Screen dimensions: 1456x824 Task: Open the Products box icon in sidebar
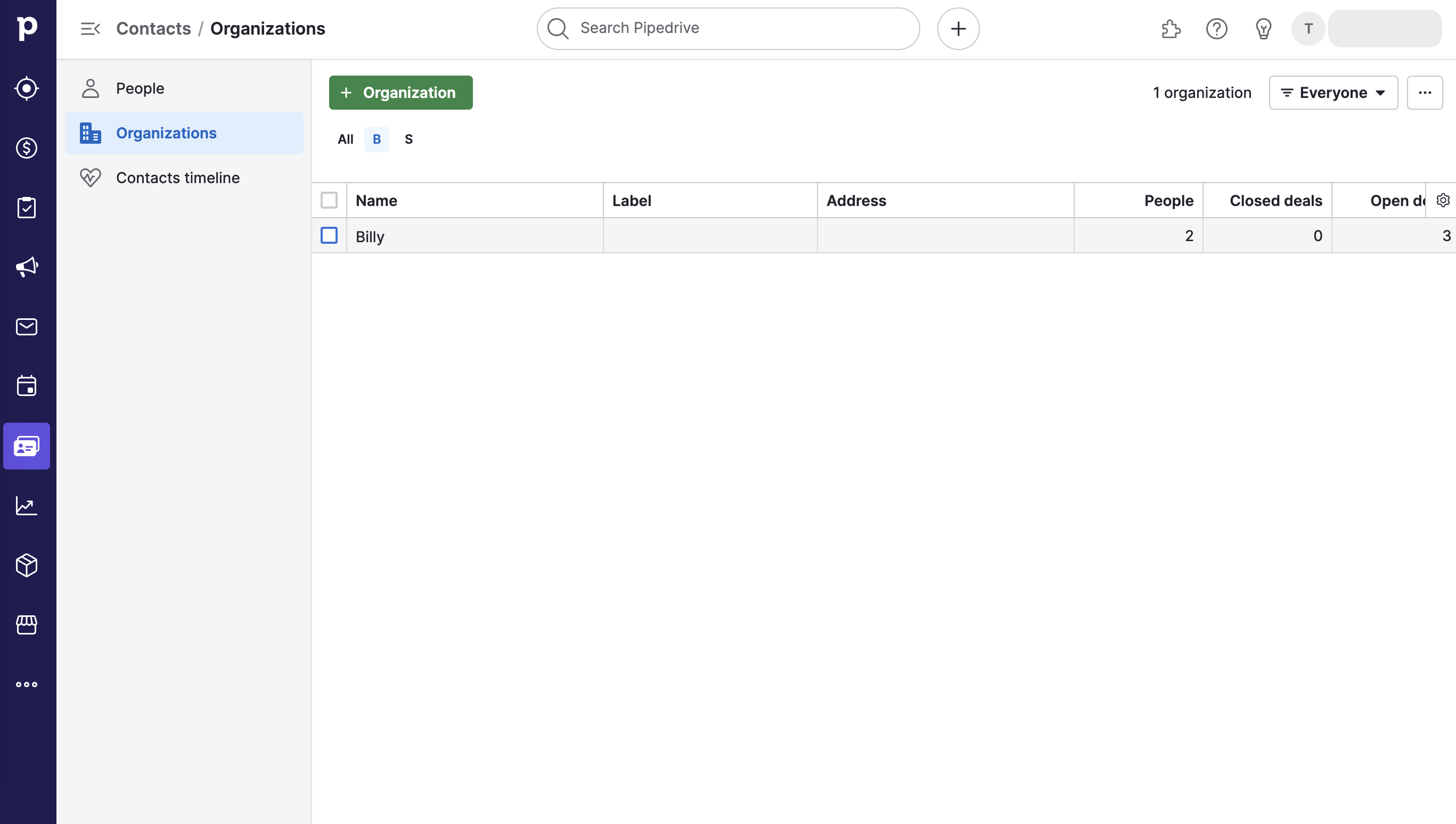(x=27, y=565)
